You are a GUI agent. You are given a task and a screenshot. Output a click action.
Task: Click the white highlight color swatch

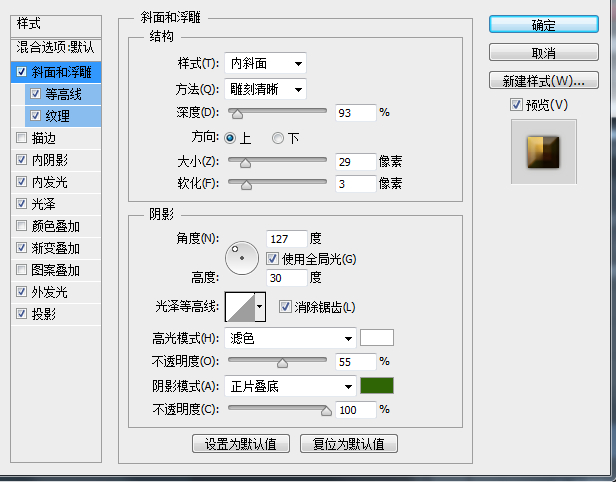coord(377,337)
